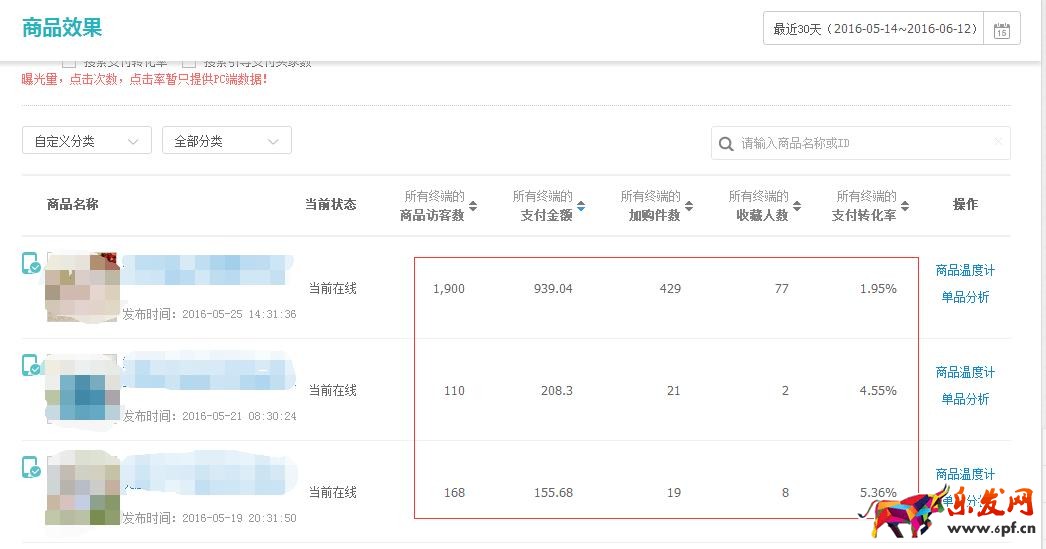The width and height of the screenshot is (1046, 549).
Task: Open 单品分析 for the second product
Action: click(965, 399)
